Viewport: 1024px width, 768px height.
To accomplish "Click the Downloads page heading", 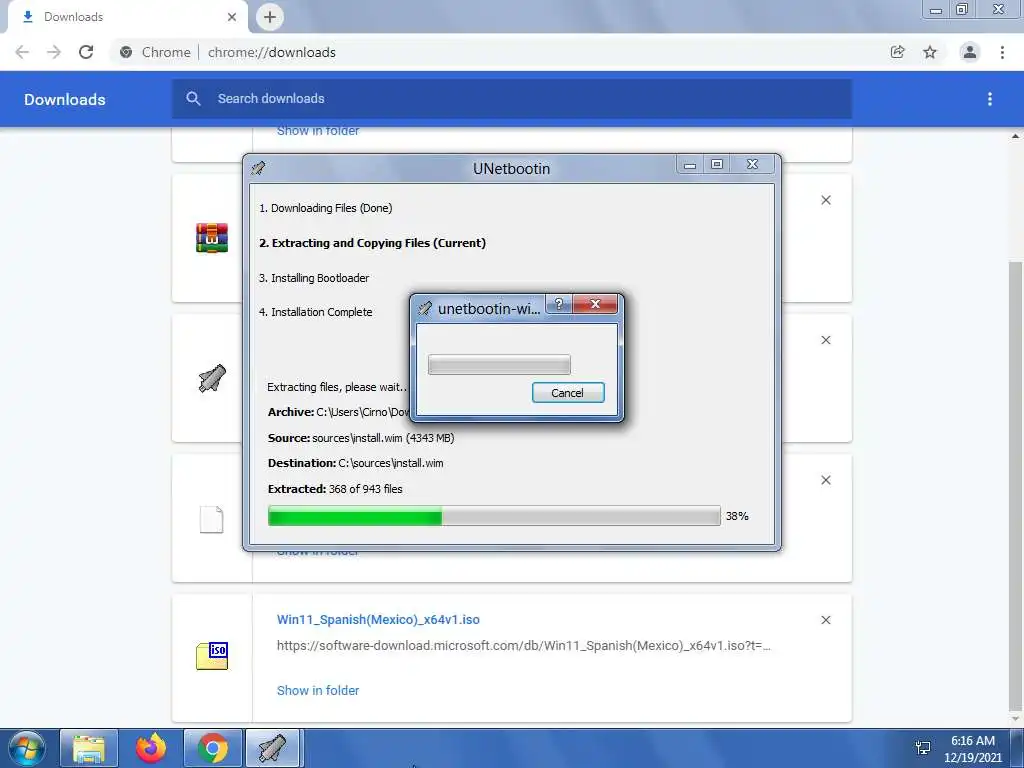I will (65, 99).
